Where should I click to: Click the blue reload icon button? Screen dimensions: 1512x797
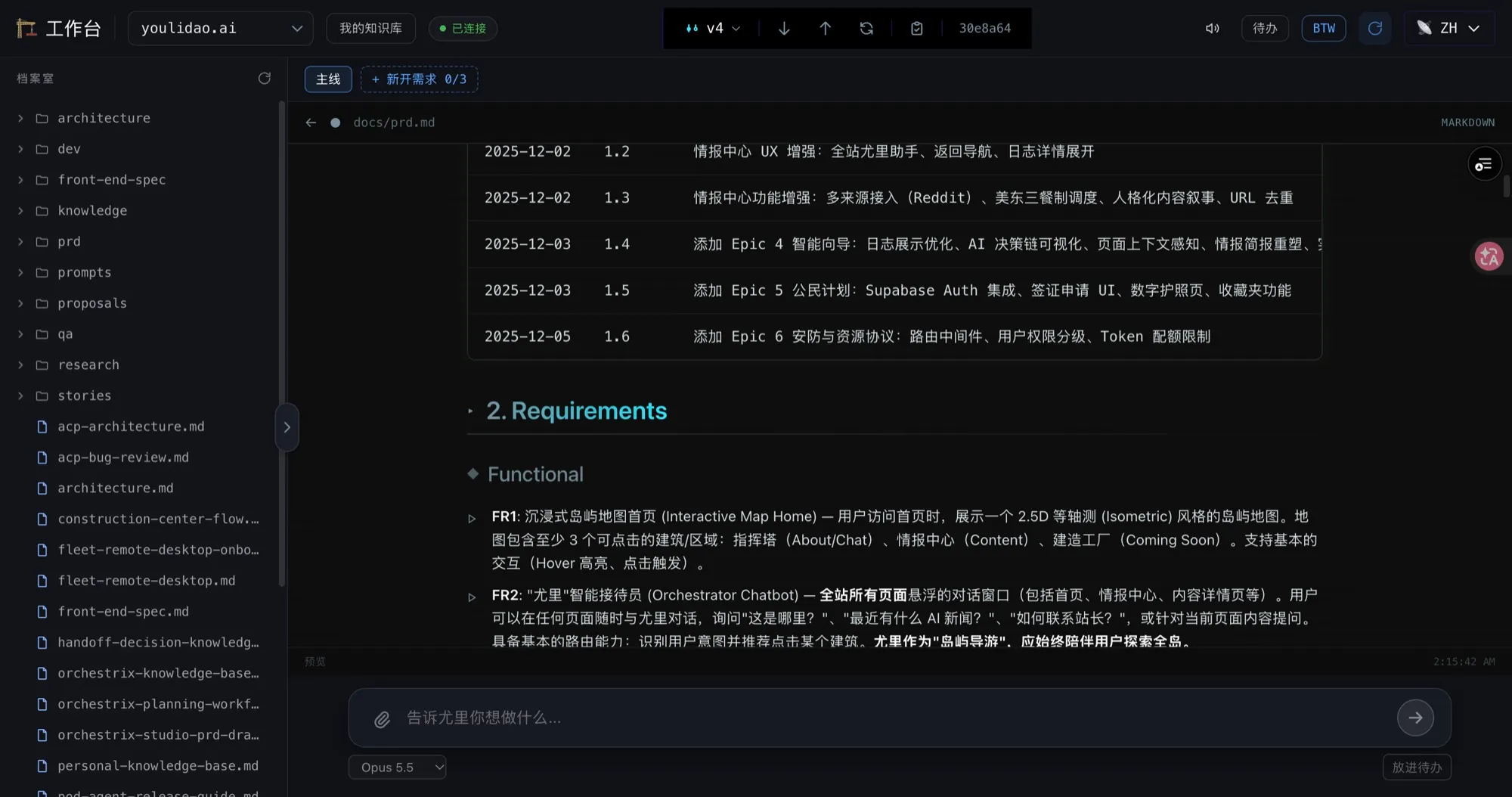tap(1374, 28)
